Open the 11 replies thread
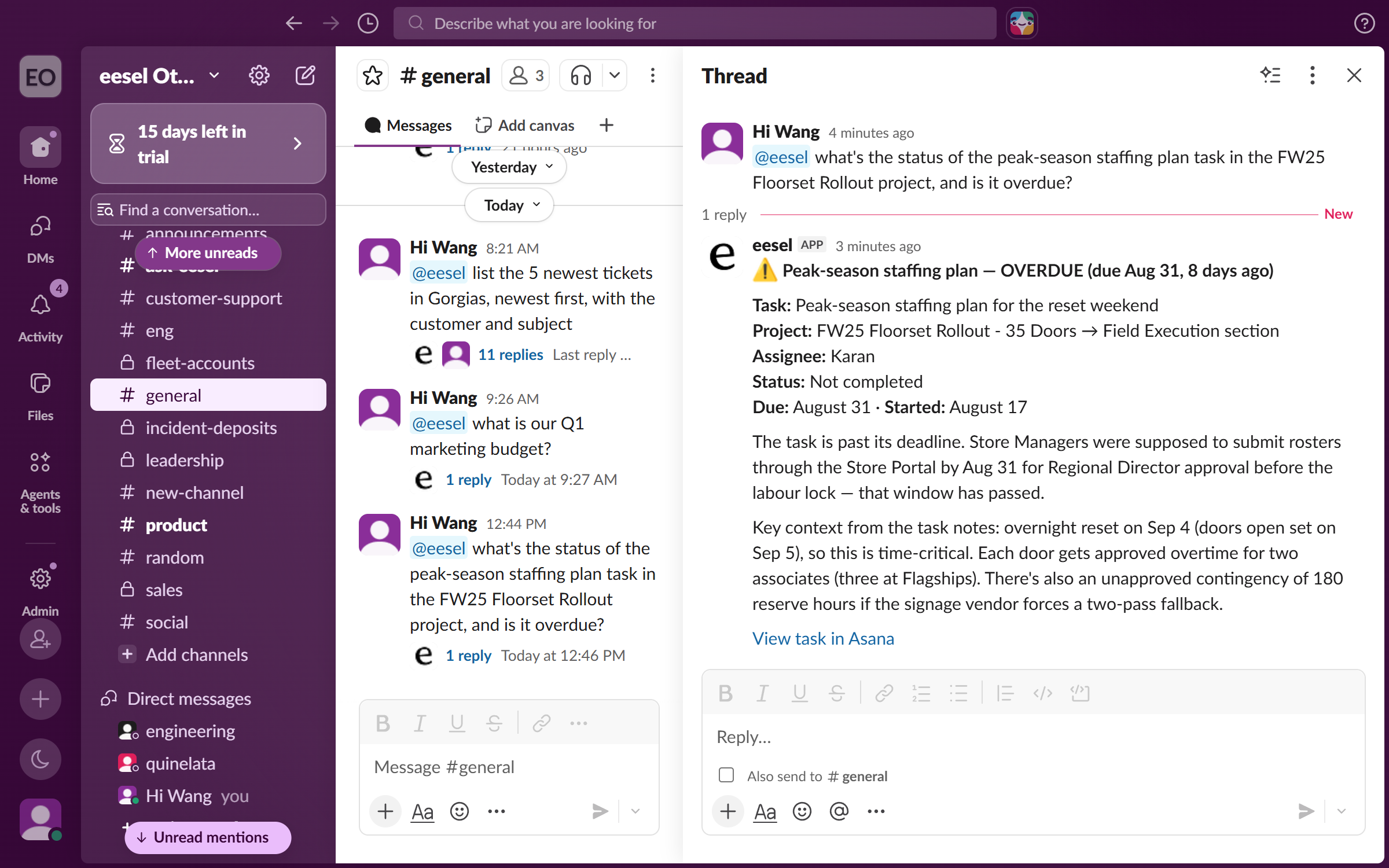The image size is (1389, 868). [x=510, y=355]
